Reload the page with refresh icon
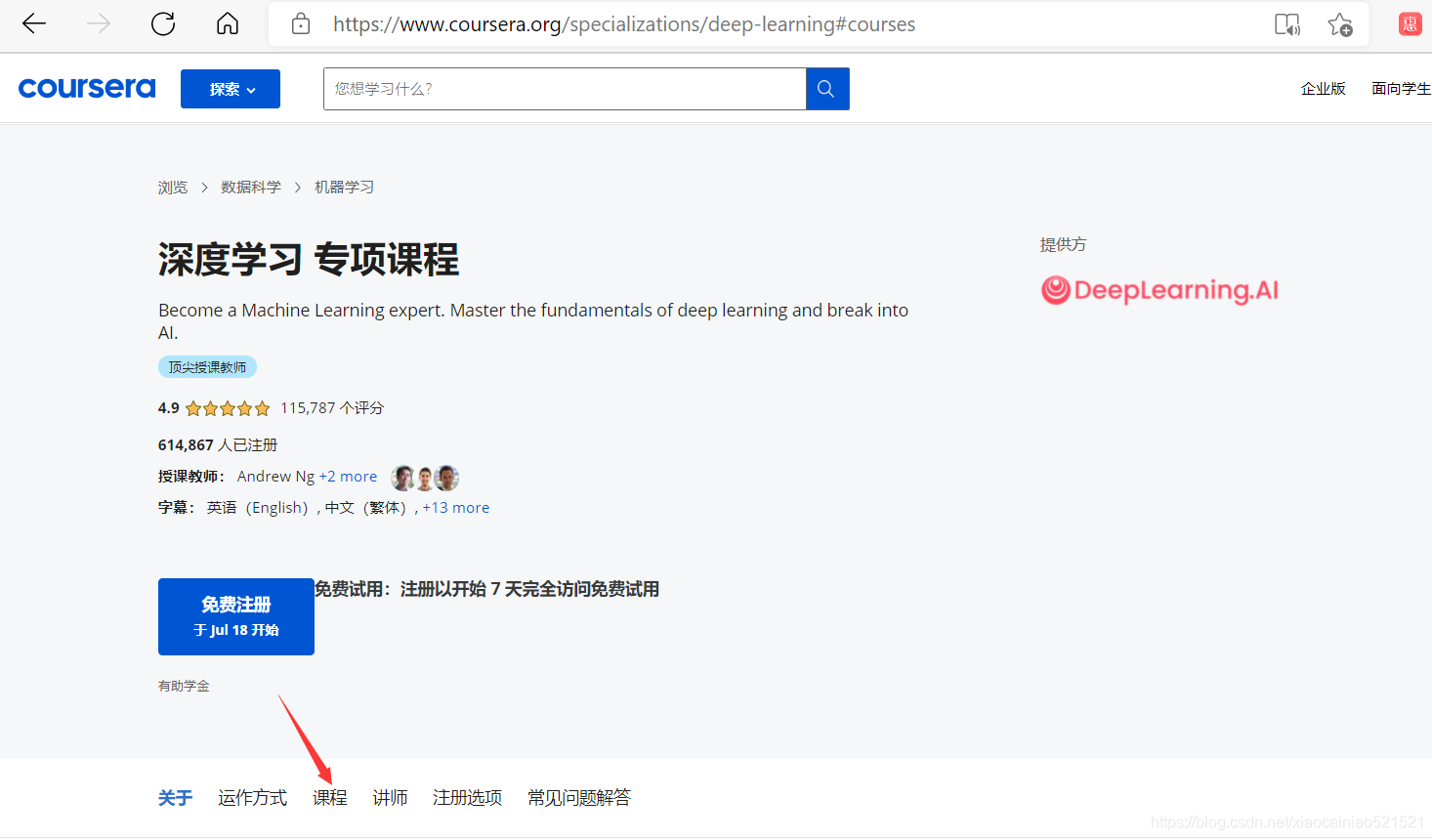This screenshot has height=840, width=1432. [x=163, y=24]
